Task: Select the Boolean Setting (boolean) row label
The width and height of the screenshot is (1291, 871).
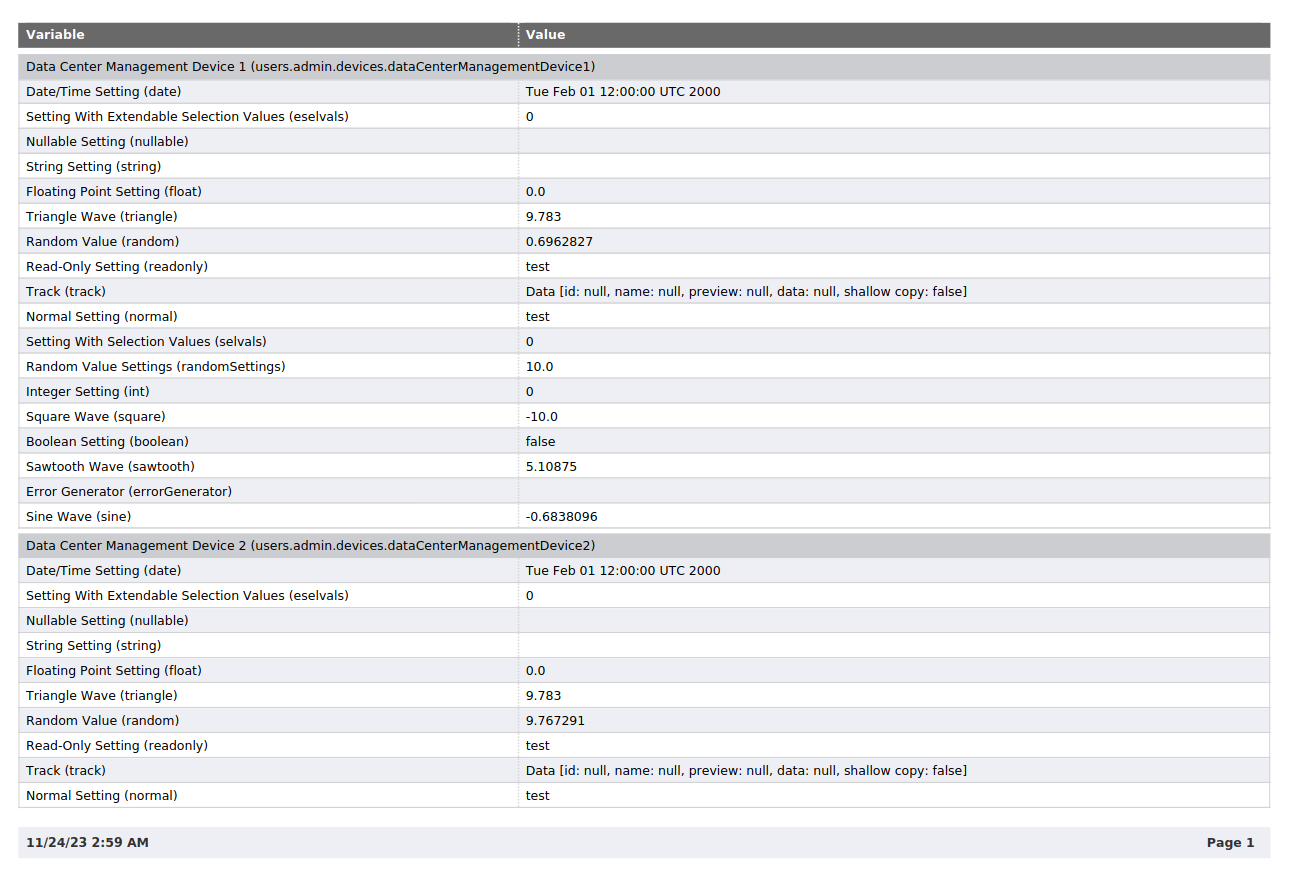Action: [x=107, y=442]
